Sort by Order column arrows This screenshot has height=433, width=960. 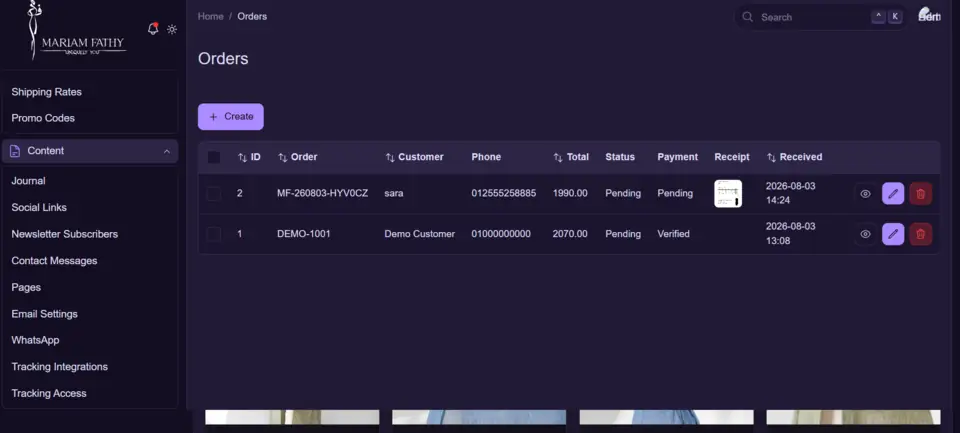283,157
